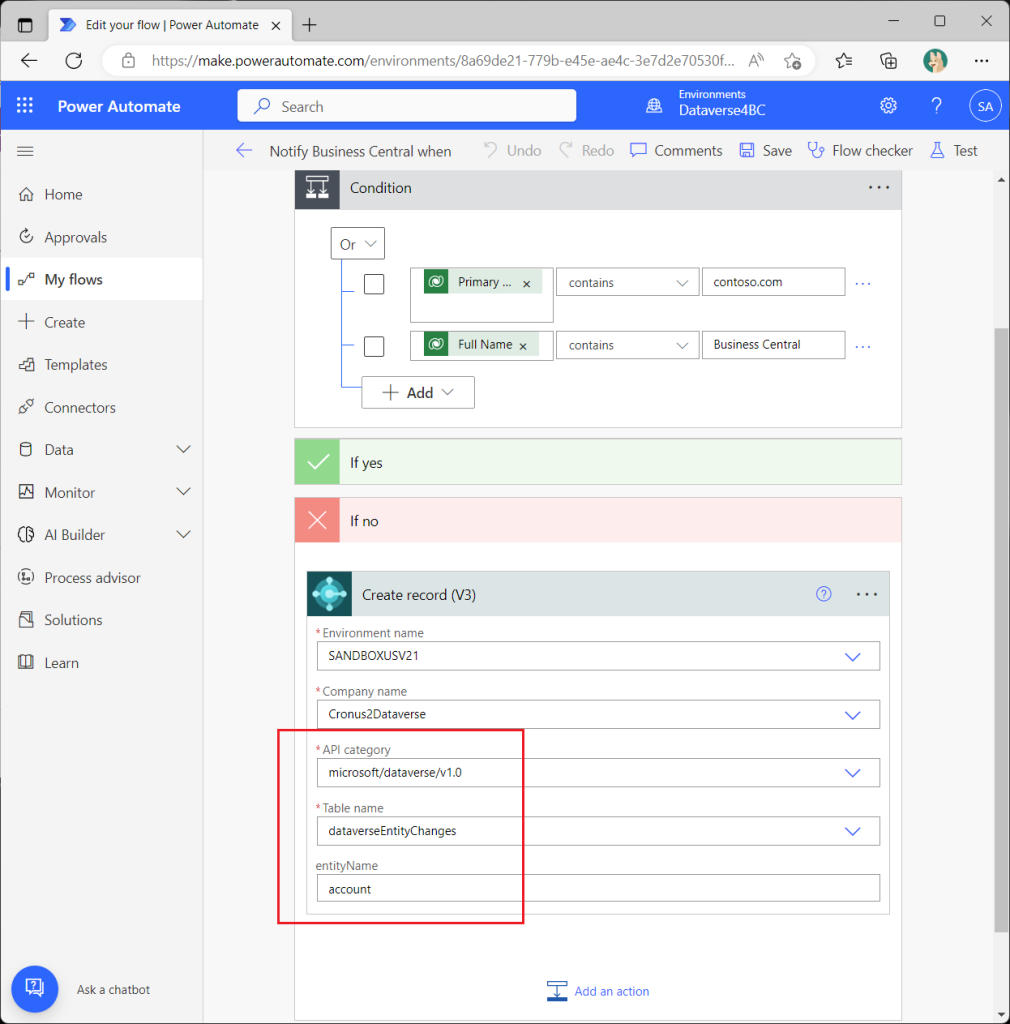Click Add an action link

[598, 991]
